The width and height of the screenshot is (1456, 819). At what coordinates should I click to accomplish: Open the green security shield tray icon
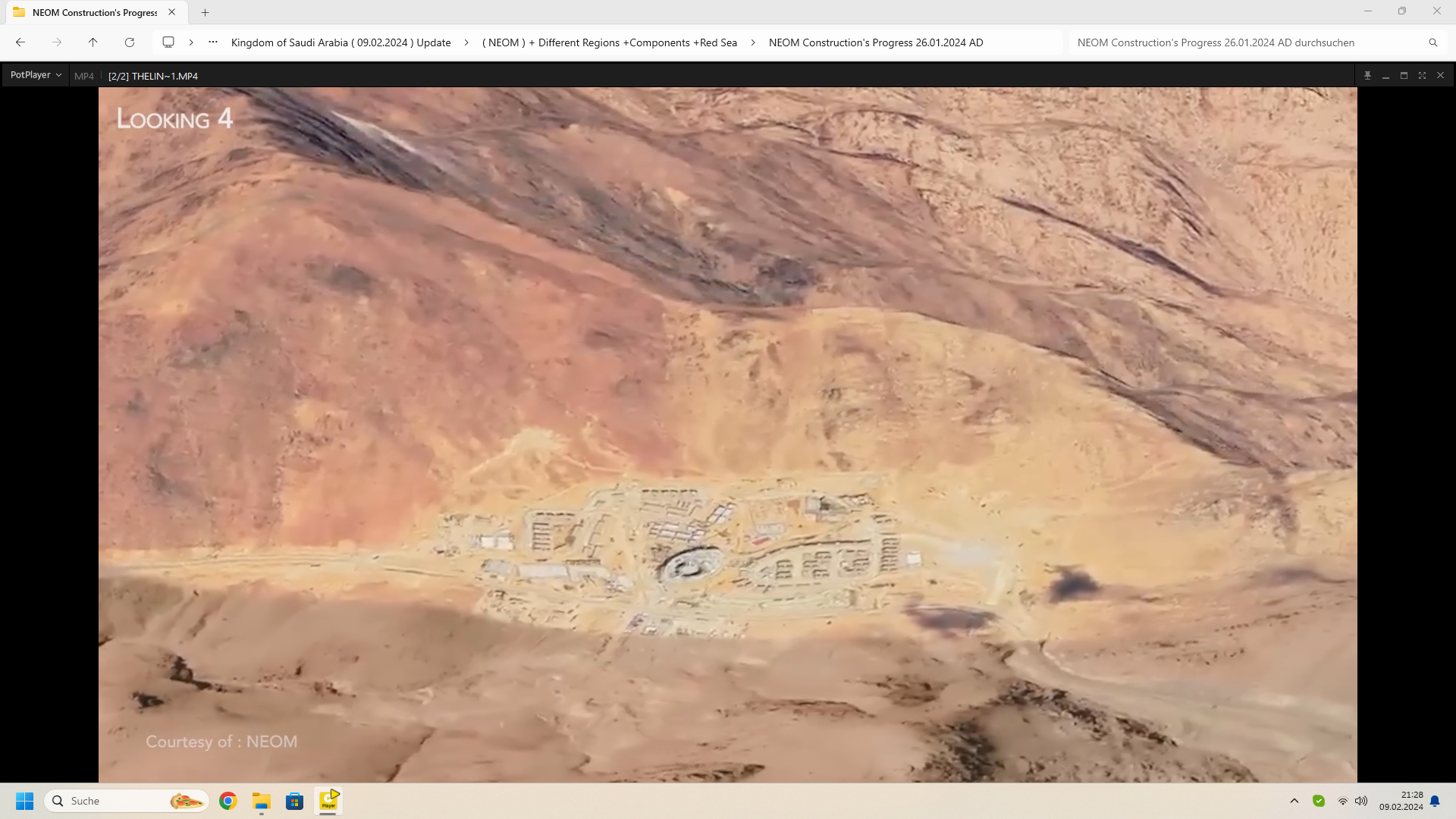coord(1319,801)
